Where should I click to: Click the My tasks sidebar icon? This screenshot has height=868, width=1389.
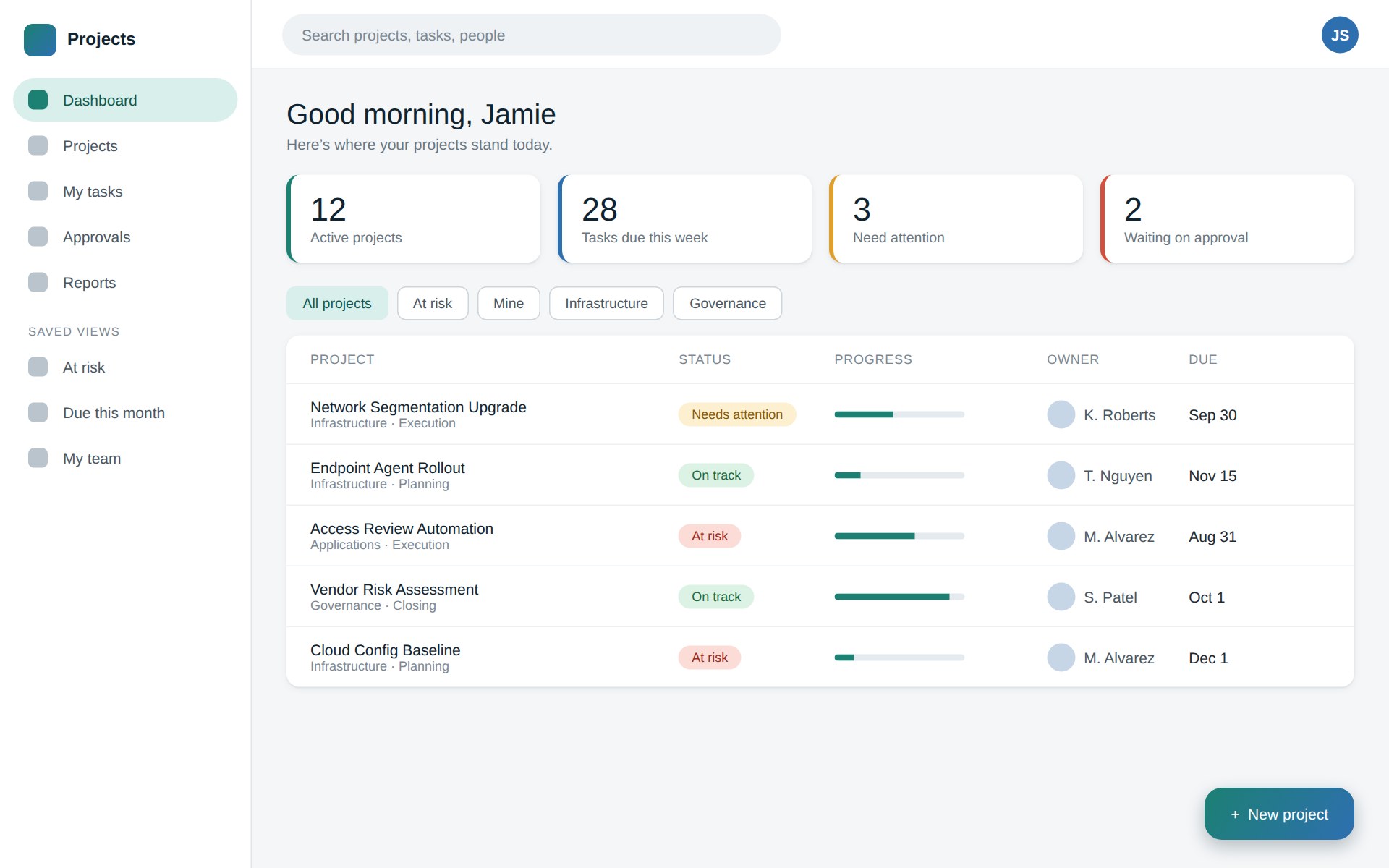coord(38,191)
